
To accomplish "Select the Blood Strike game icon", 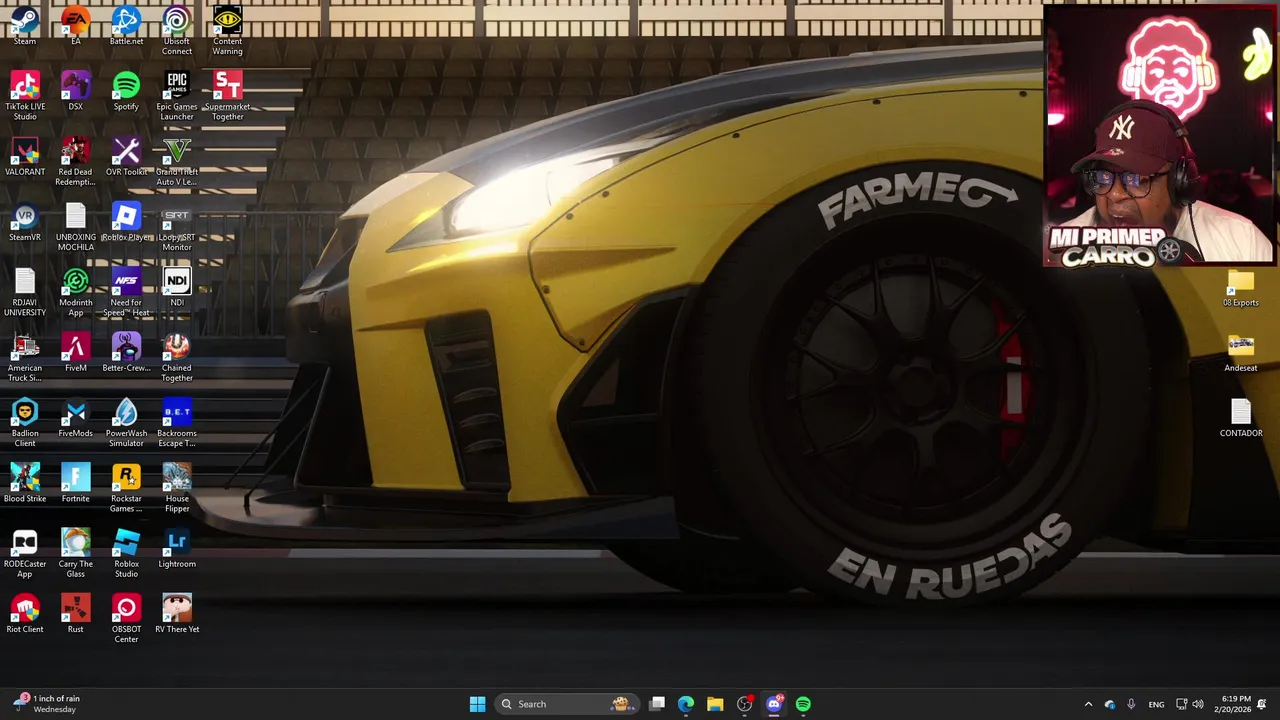I will (x=25, y=483).
